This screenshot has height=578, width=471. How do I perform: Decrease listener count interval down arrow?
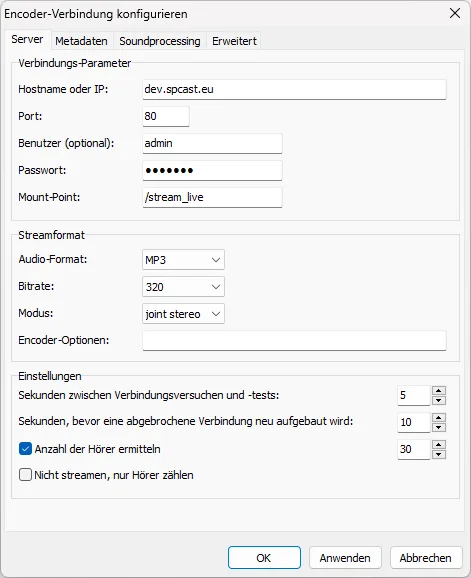coord(439,454)
